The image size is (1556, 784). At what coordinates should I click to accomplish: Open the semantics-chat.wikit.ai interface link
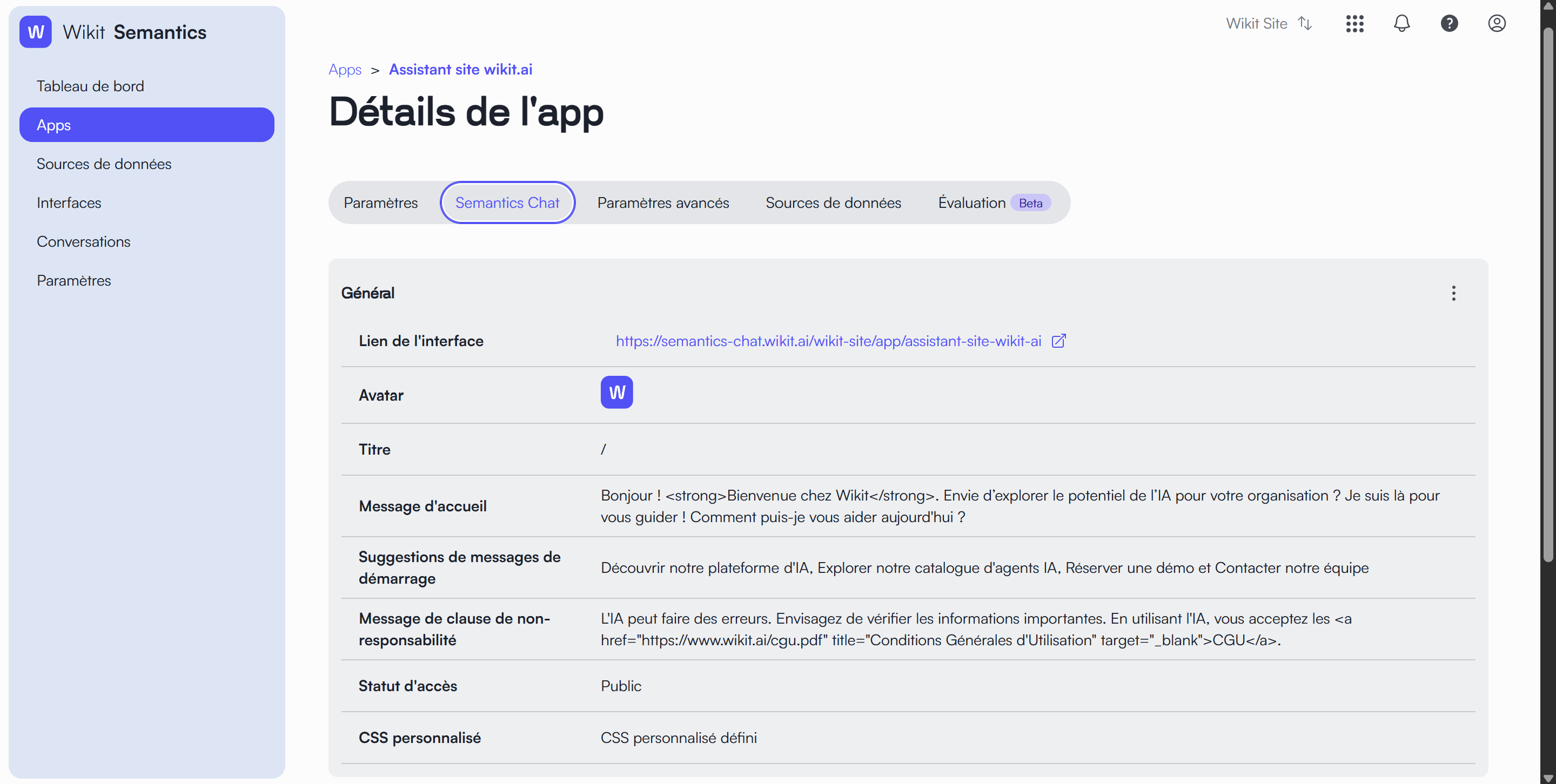[x=829, y=341]
